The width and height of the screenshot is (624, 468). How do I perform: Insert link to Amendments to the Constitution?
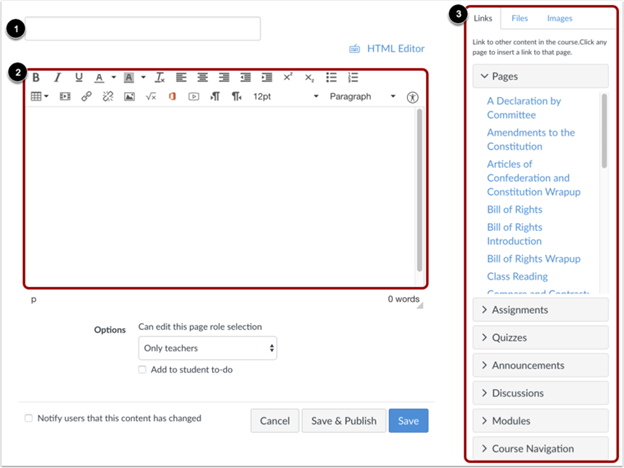(531, 139)
